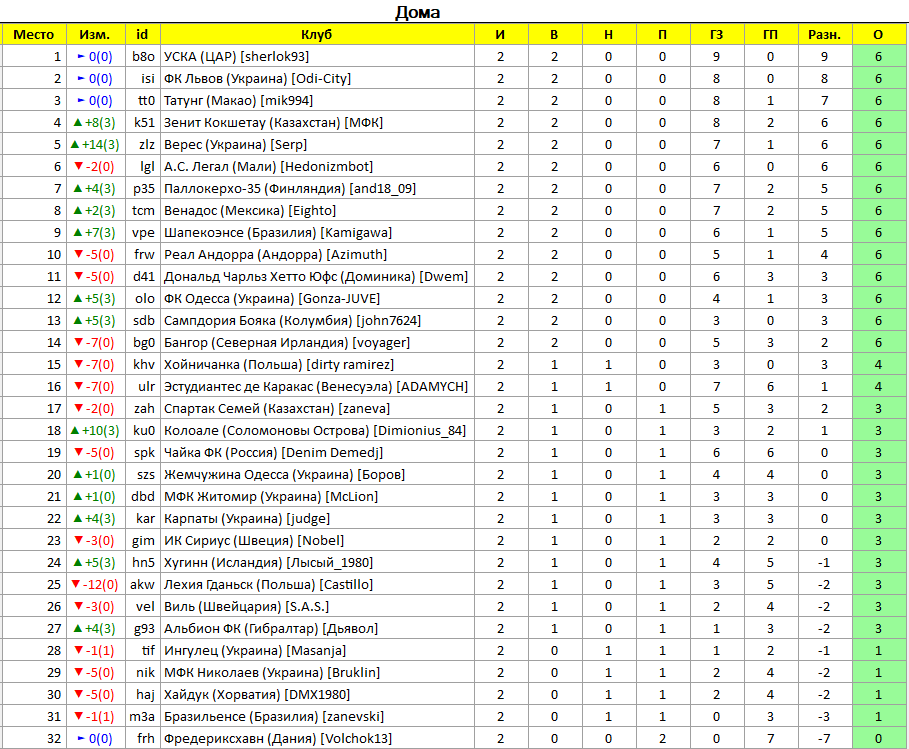This screenshot has width=909, height=749.
Task: Select club 'Хойничанка (Польша) [dirty ramirez]'
Action: click(279, 365)
